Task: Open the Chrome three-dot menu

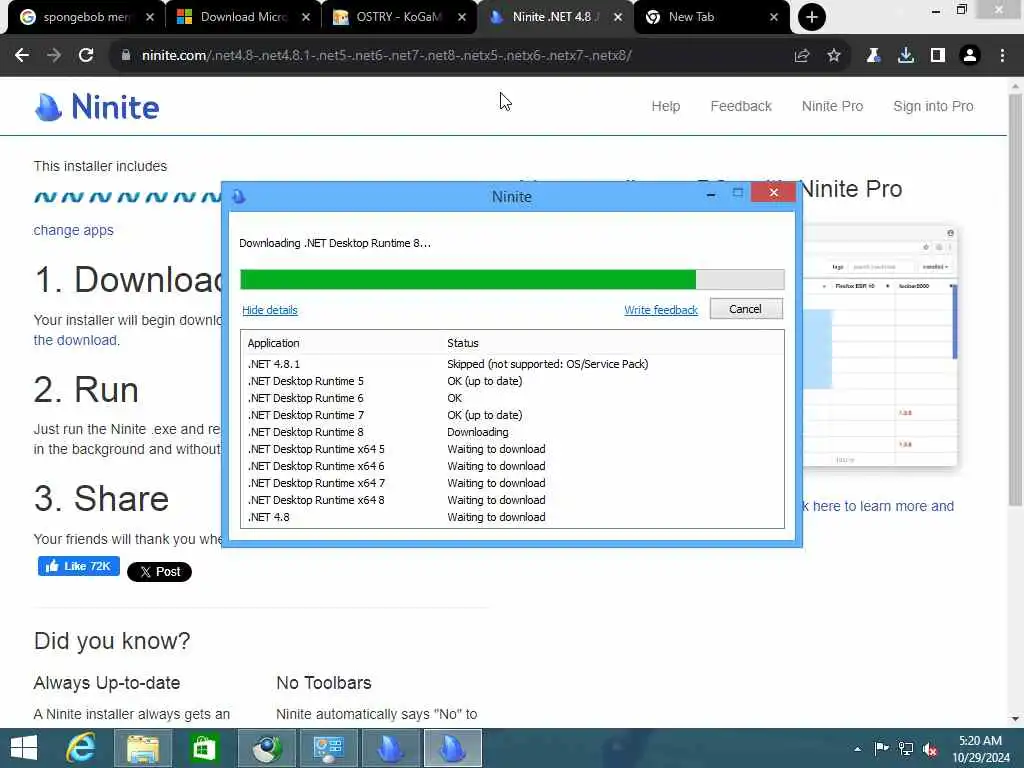Action: click(x=1002, y=56)
